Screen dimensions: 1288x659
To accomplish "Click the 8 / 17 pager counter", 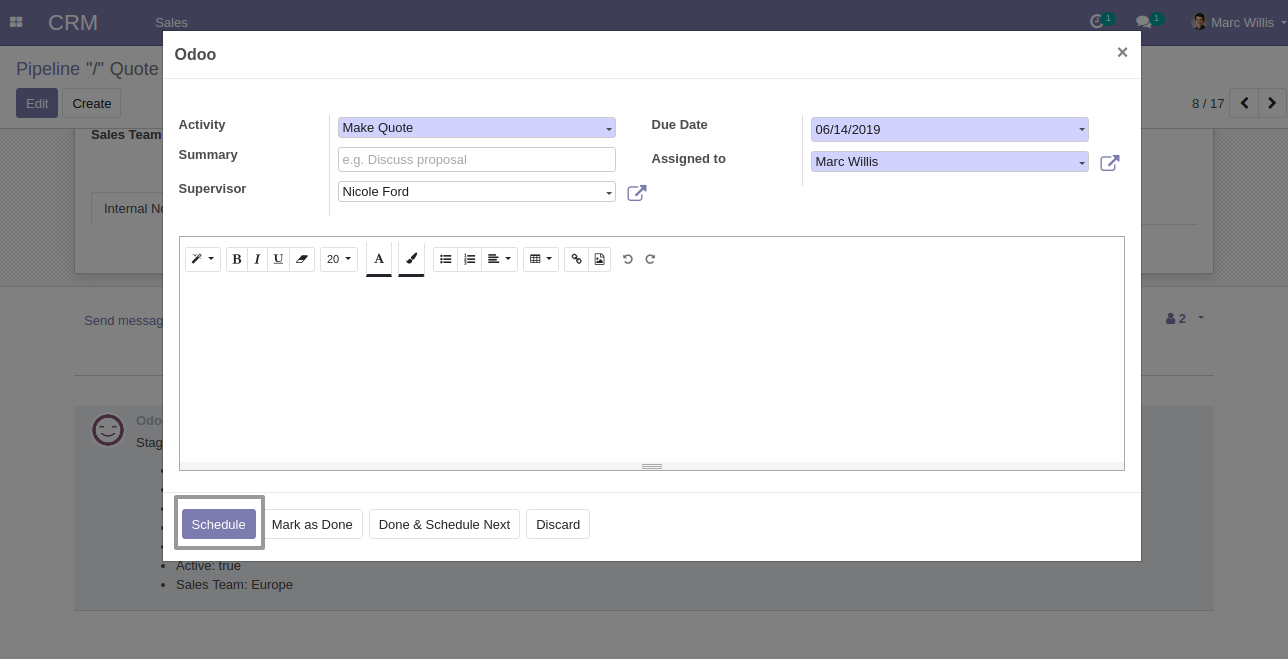I will pyautogui.click(x=1208, y=103).
